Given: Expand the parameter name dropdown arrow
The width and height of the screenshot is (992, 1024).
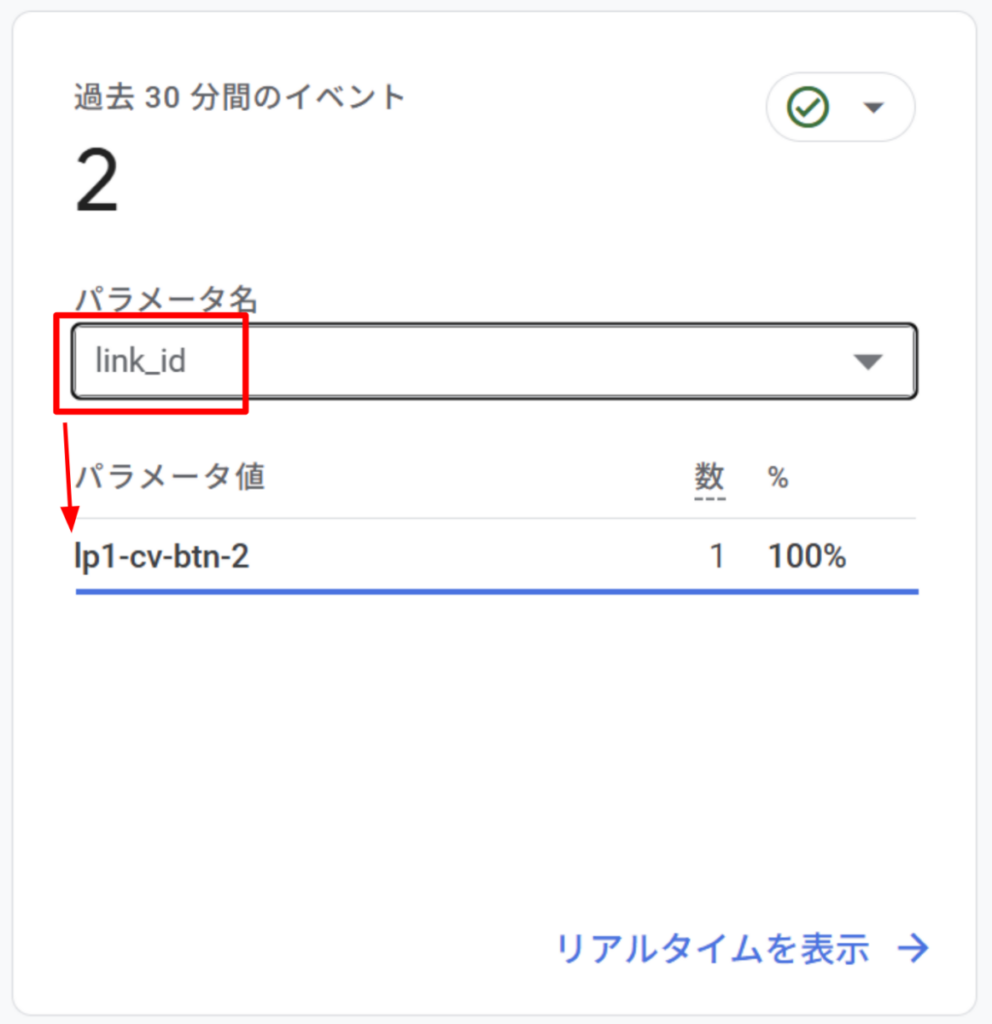Looking at the screenshot, I should (868, 362).
